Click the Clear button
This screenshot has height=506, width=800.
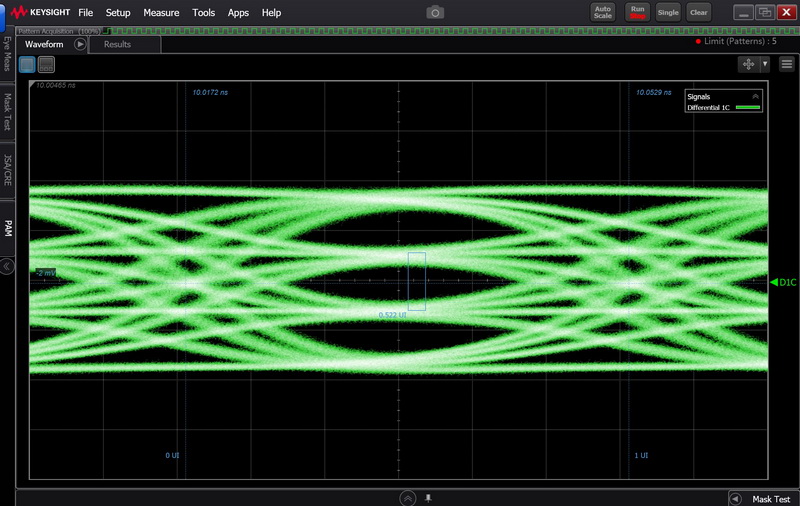[x=699, y=13]
